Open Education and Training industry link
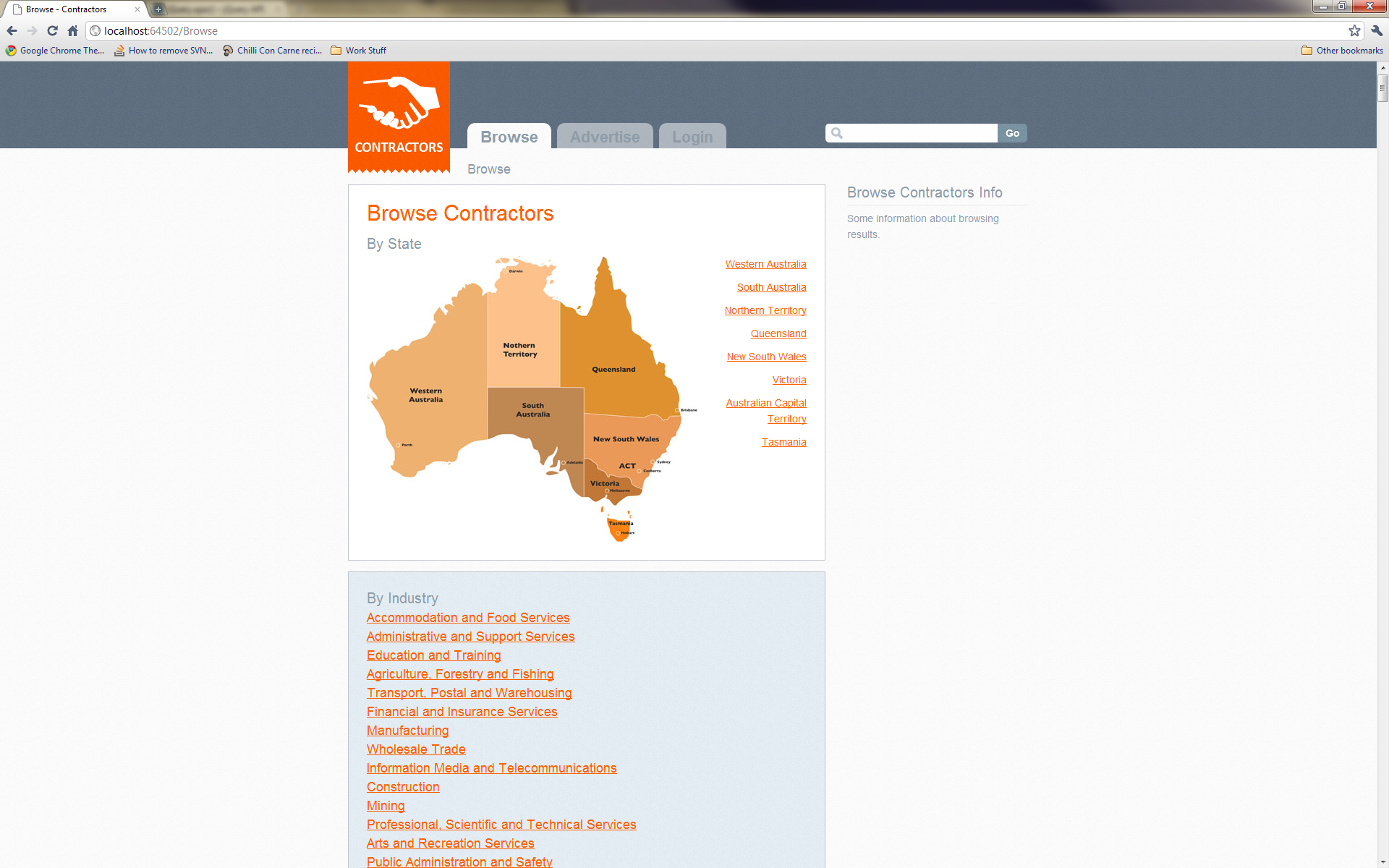Screen dimensions: 1389x868 pos(433,655)
